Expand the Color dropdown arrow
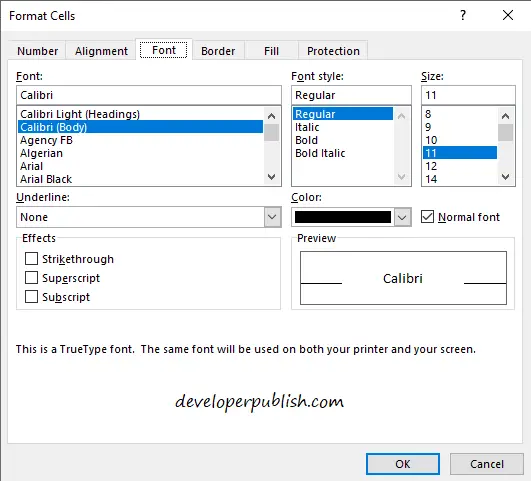 pyautogui.click(x=402, y=217)
